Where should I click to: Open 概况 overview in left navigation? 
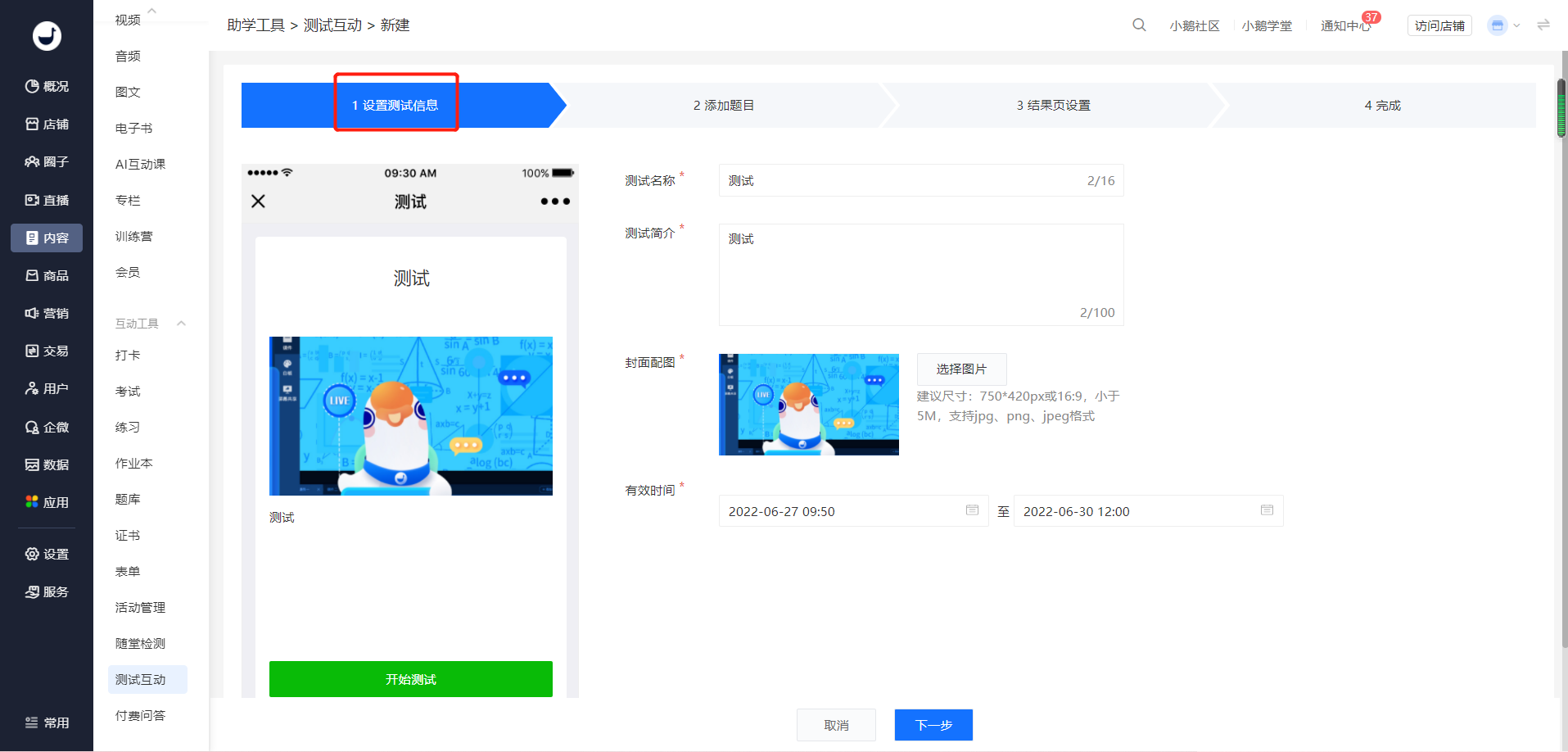[x=47, y=86]
